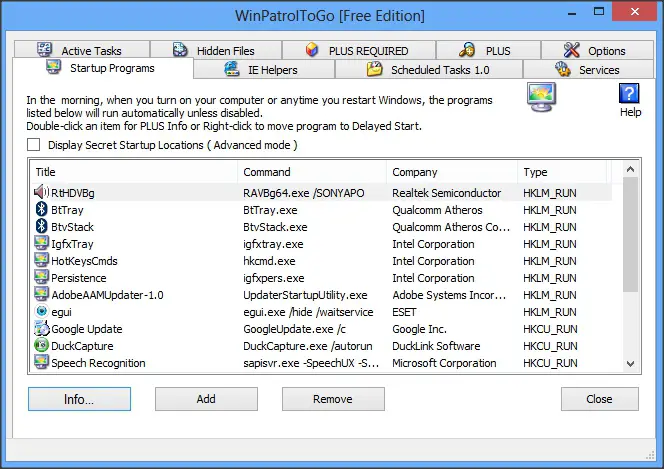Select the BtTray.exe command cell
This screenshot has width=664, height=469.
click(270, 210)
